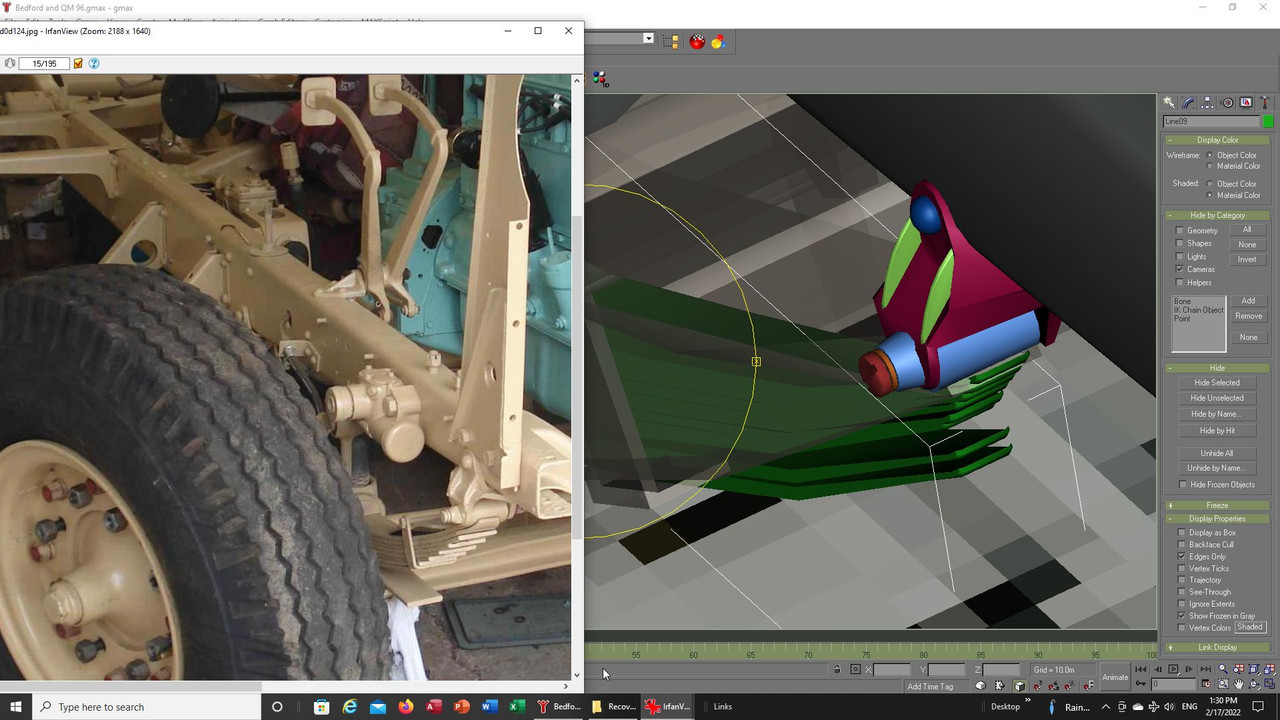Select Wireframe Object Color radio
Image resolution: width=1280 pixels, height=720 pixels.
point(1210,155)
